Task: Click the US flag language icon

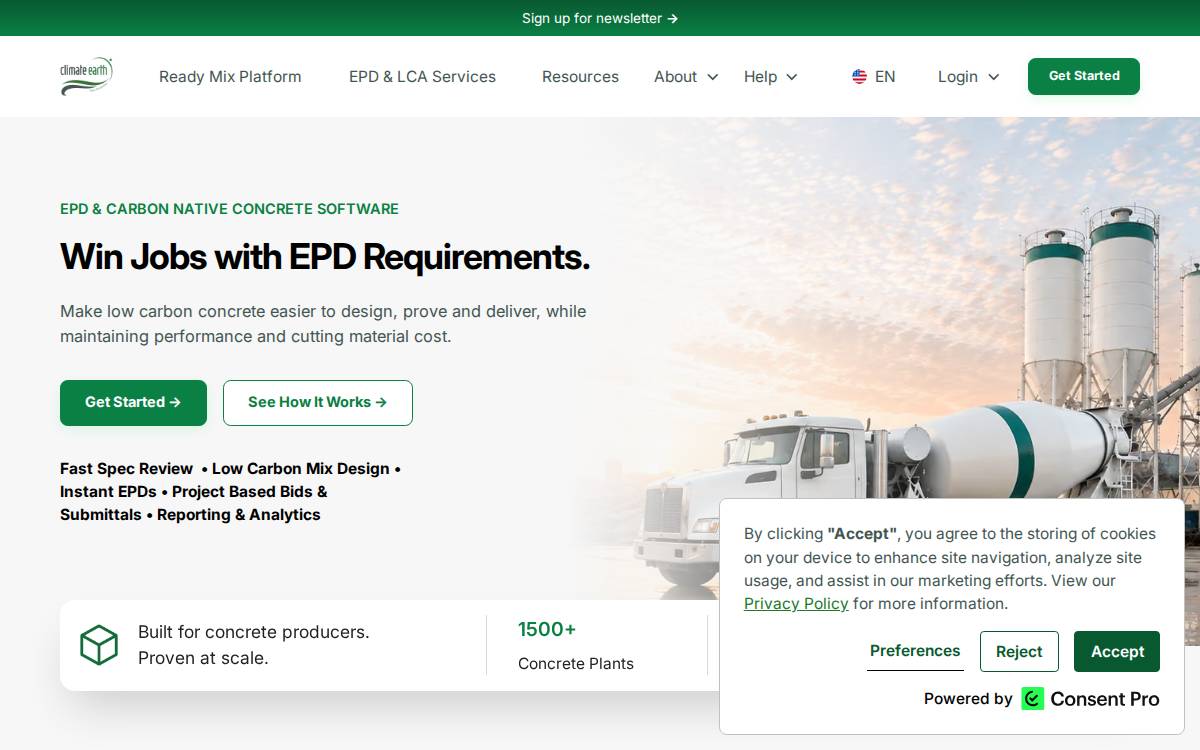Action: (x=859, y=76)
